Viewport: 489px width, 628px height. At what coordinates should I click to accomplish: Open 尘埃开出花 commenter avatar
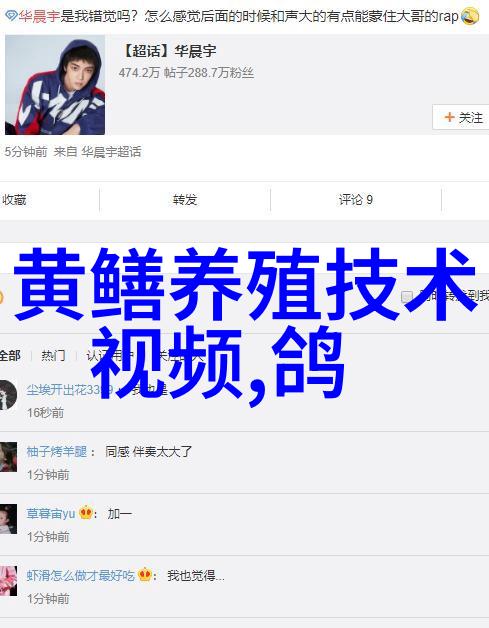(x=8, y=395)
